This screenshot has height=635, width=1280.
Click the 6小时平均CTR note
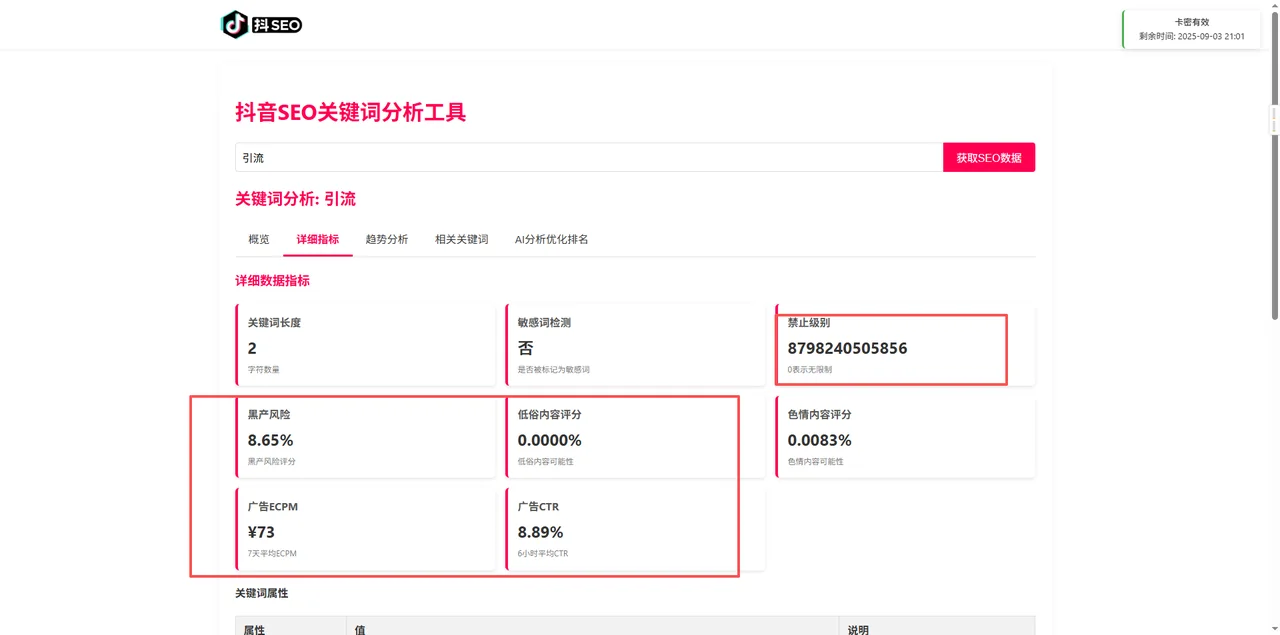(543, 554)
